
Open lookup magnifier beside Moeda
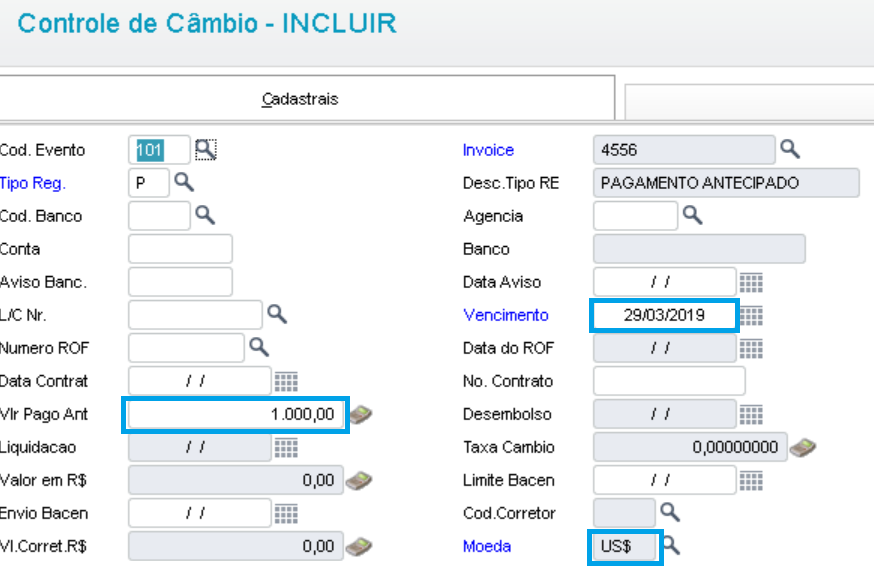point(671,546)
